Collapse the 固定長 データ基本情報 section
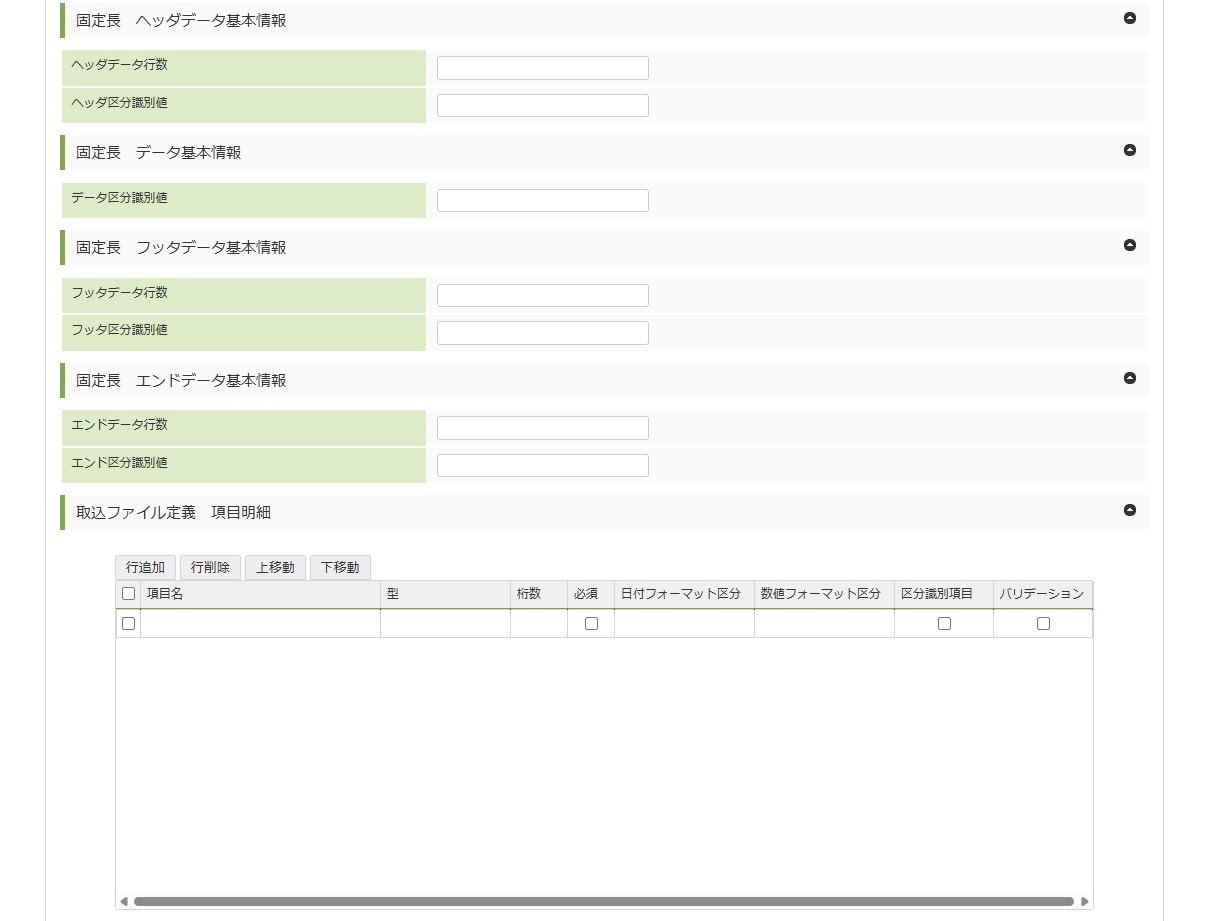 click(x=1129, y=151)
